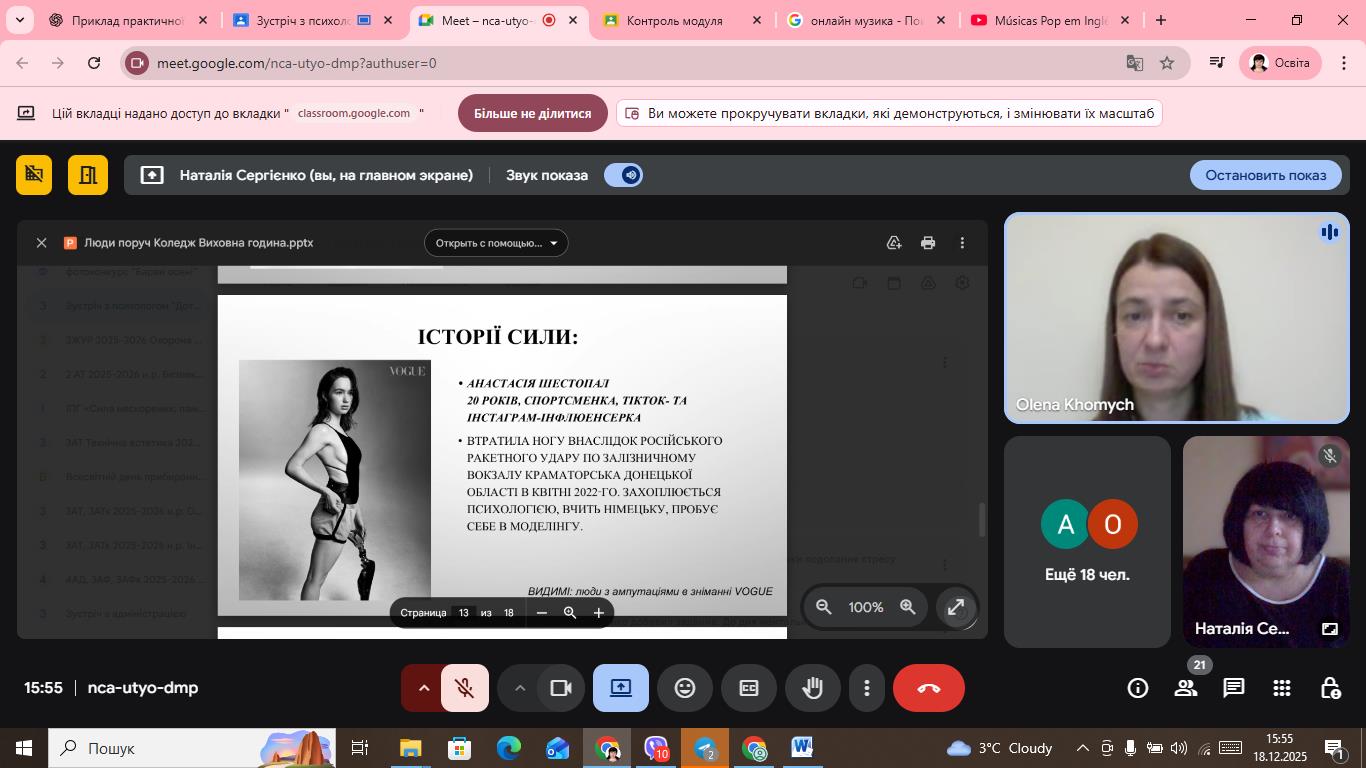Viewport: 1366px width, 768px height.
Task: Toggle the Звук показа audio switch
Action: point(623,175)
